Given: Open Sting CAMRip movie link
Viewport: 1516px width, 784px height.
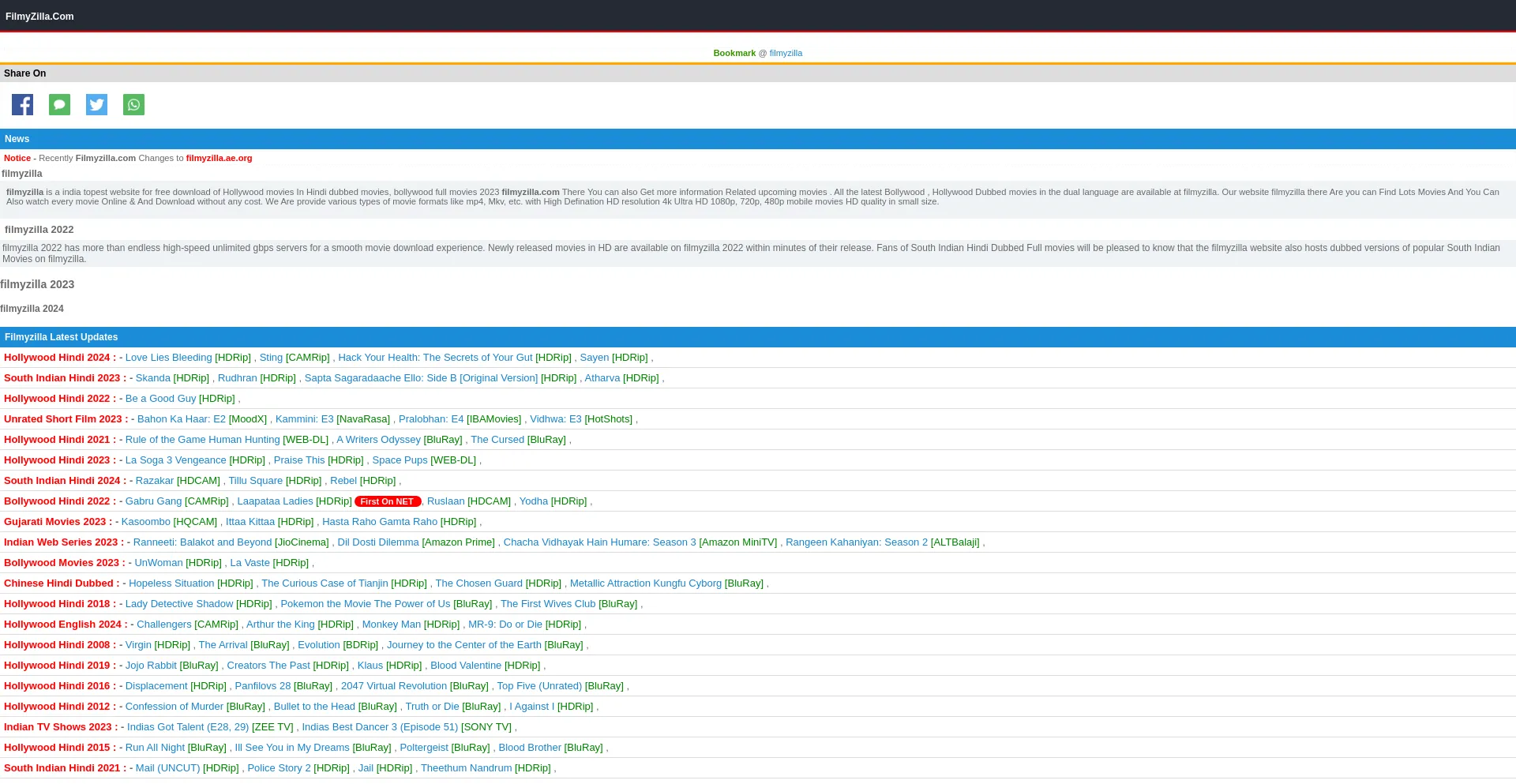Looking at the screenshot, I should click(x=271, y=358).
